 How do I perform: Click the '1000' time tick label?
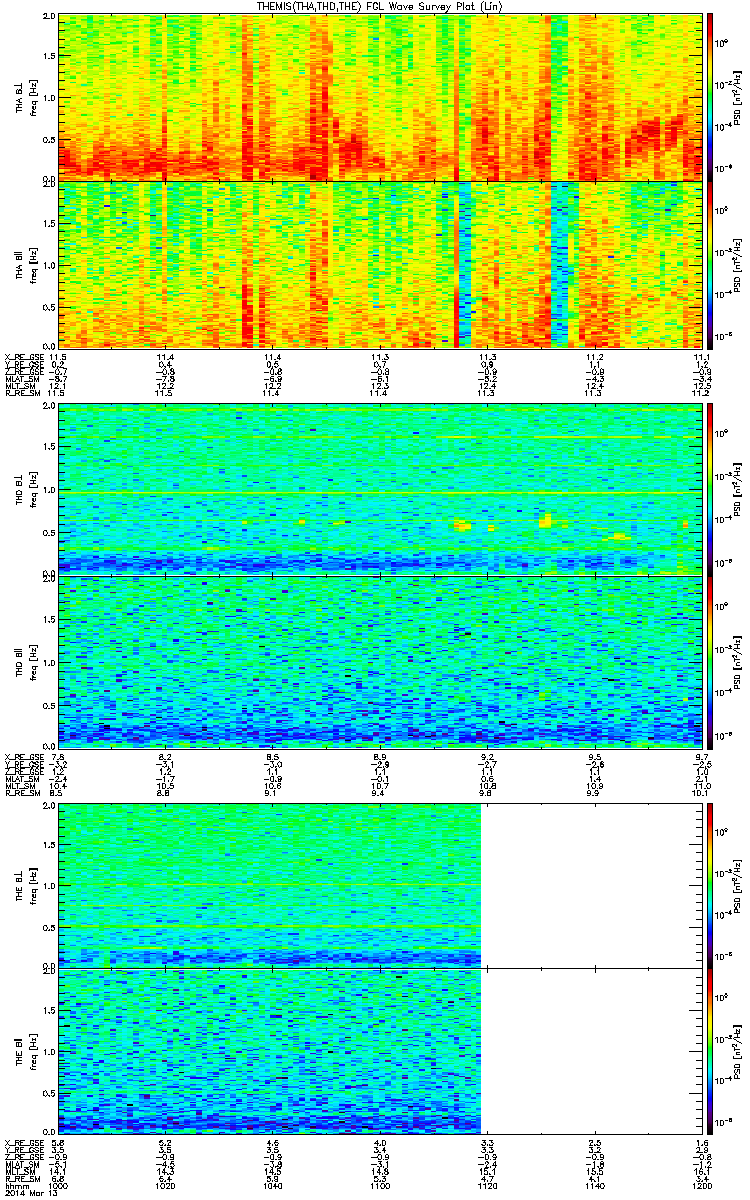click(58, 1185)
